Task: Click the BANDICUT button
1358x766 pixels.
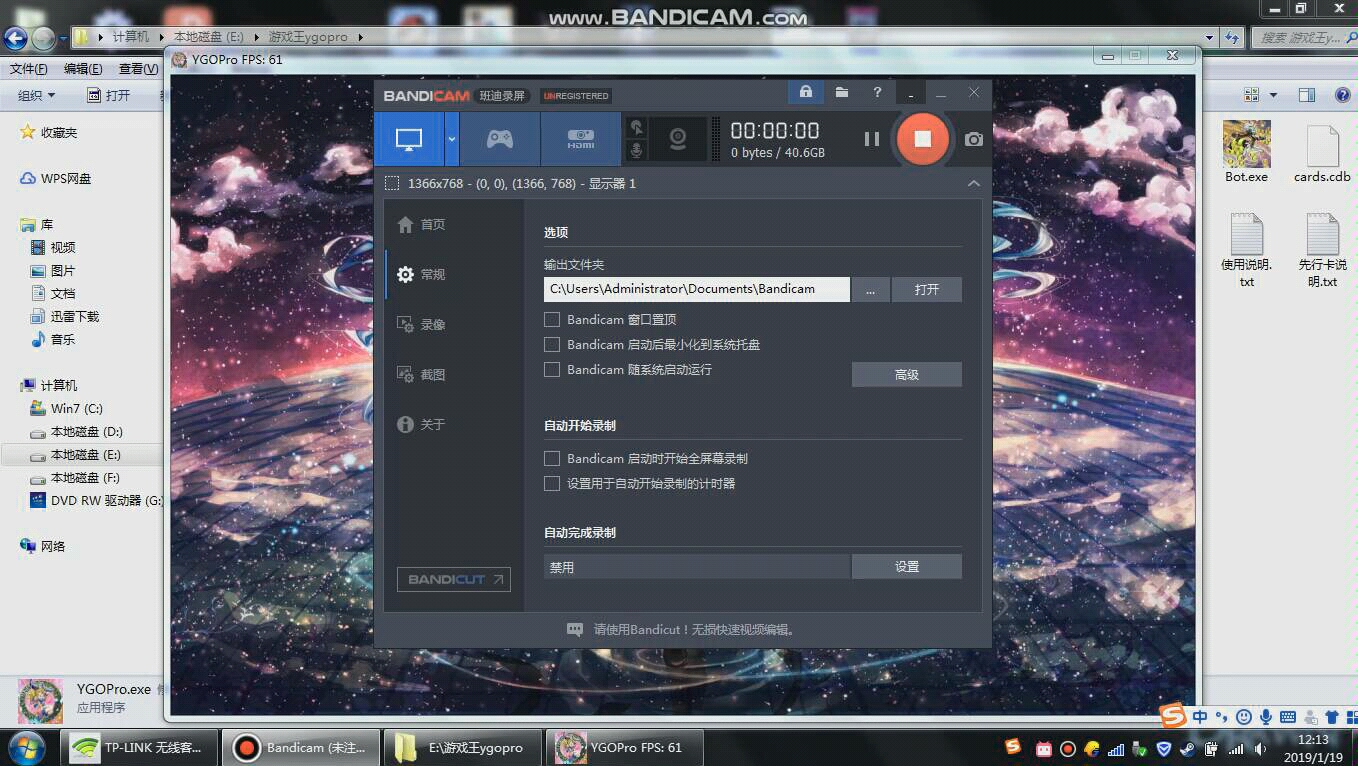Action: [454, 579]
